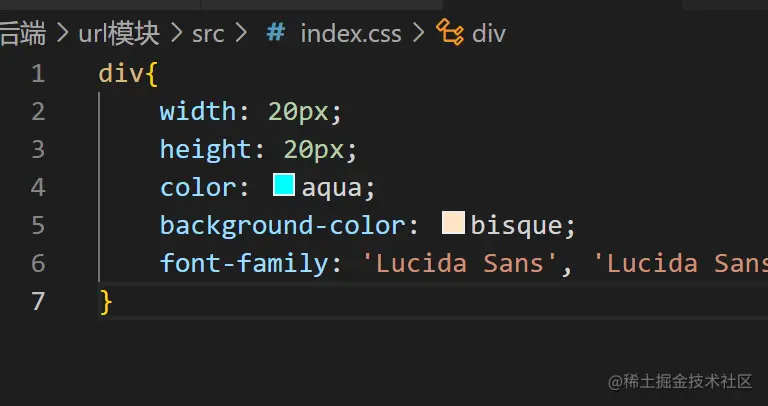Select the url模块 breadcrumb folder
The width and height of the screenshot is (768, 406).
119,34
